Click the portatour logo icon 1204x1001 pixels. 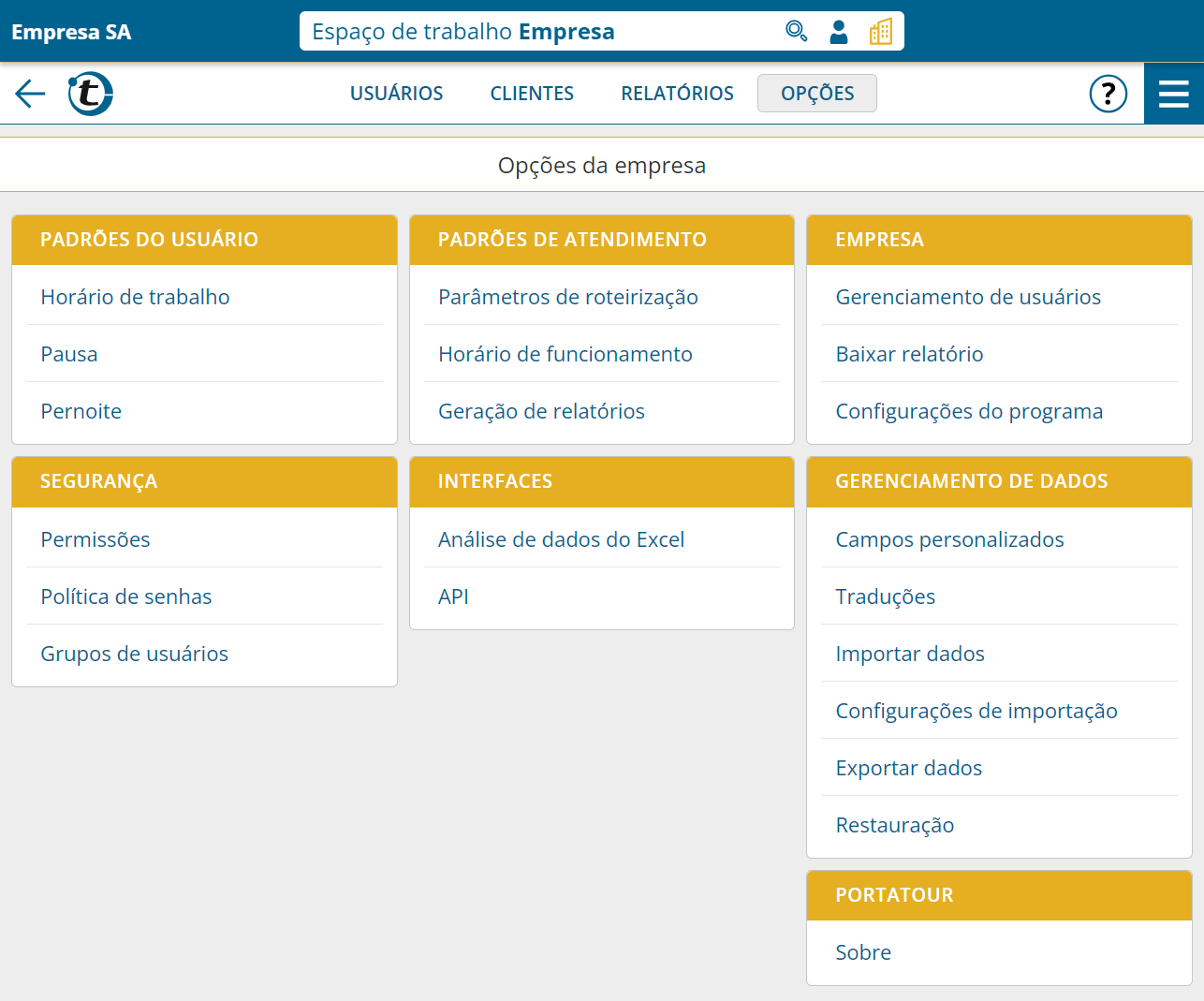pyautogui.click(x=91, y=94)
